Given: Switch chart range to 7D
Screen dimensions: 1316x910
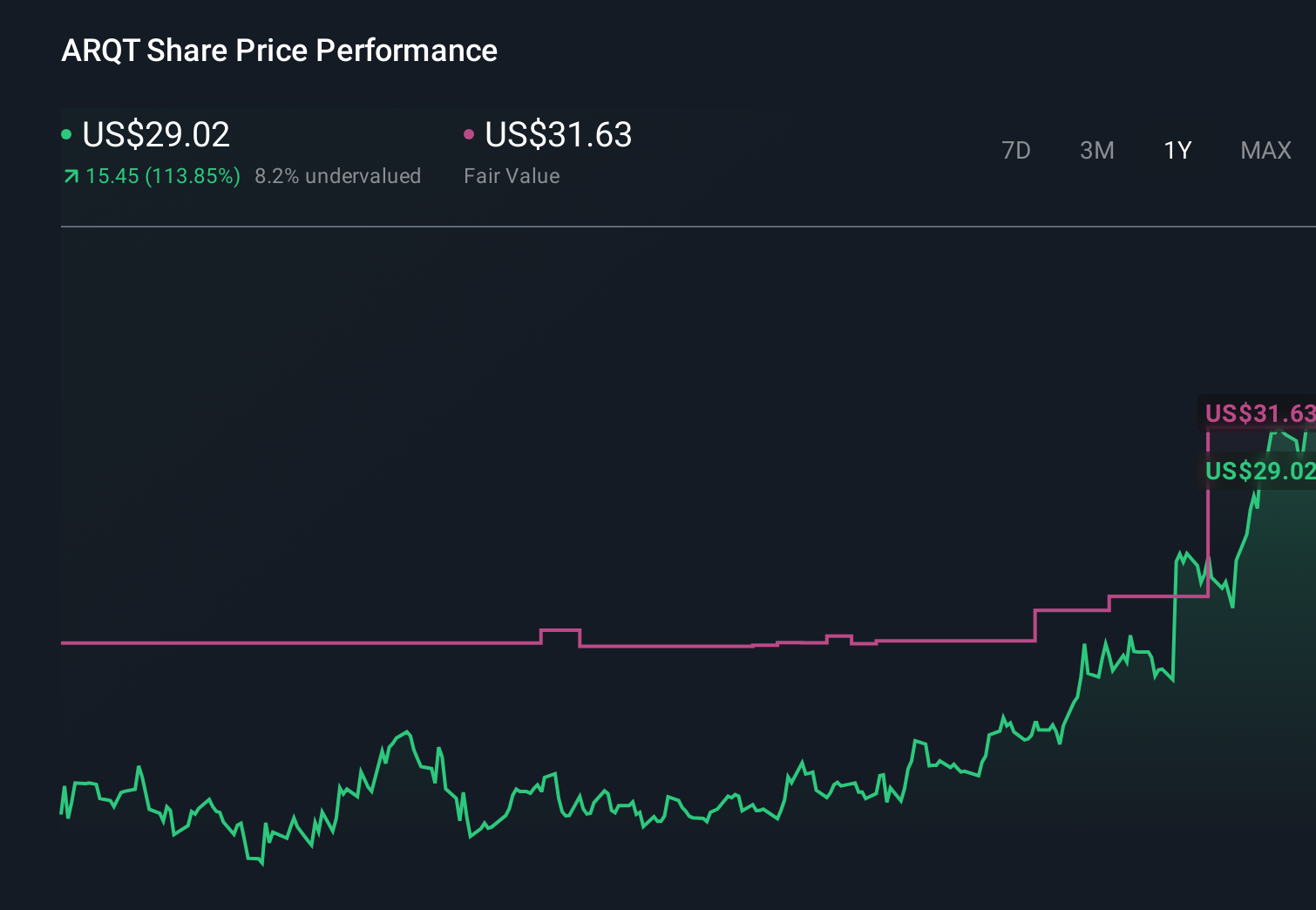Looking at the screenshot, I should click(1015, 151).
